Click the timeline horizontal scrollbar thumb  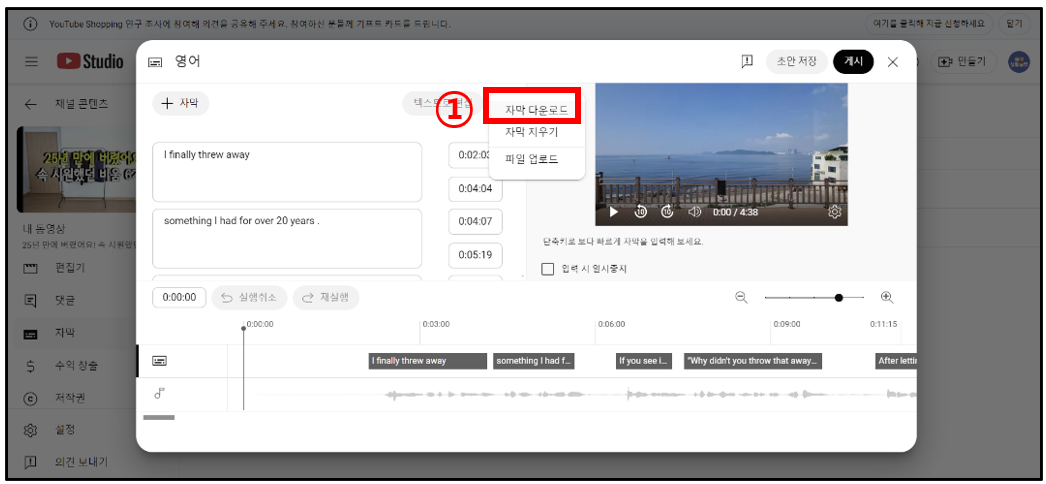coord(159,418)
